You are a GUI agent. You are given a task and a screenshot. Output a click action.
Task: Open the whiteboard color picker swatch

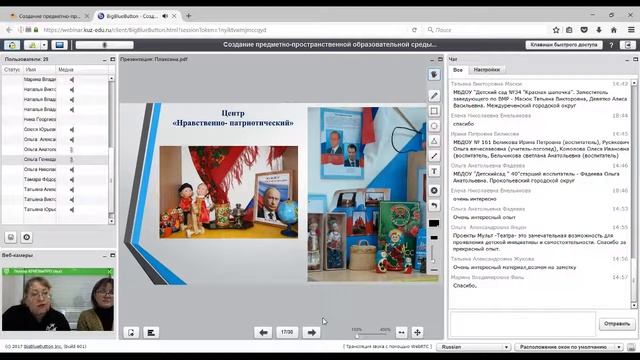434,223
